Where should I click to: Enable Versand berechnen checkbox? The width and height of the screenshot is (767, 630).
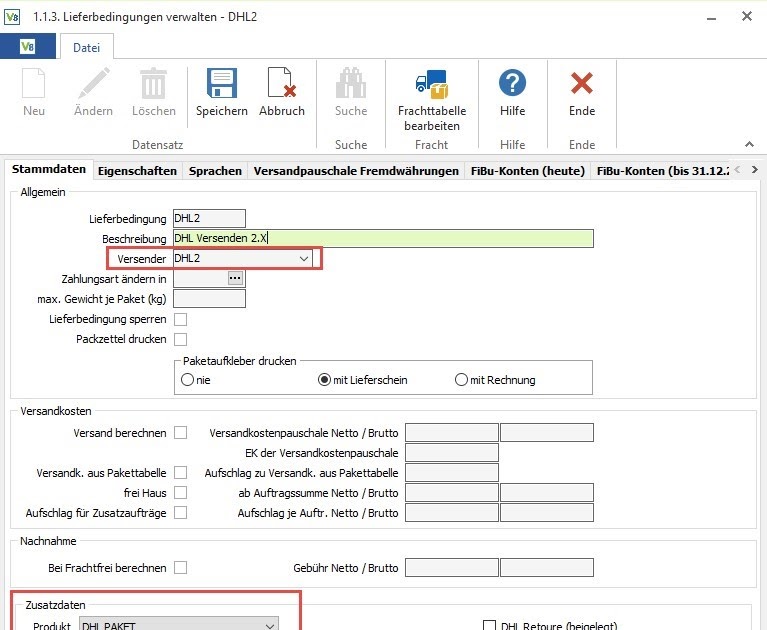pyautogui.click(x=180, y=433)
